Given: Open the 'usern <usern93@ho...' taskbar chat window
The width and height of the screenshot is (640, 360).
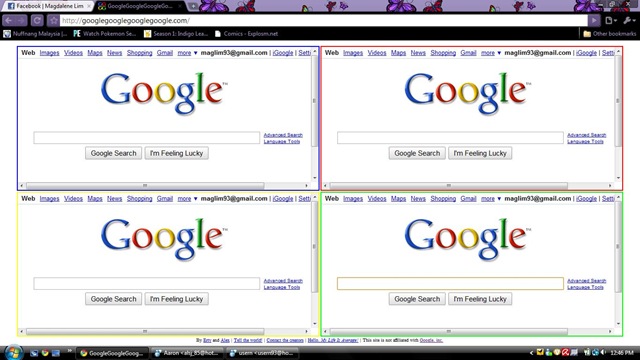Looking at the screenshot, I should click(x=262, y=353).
